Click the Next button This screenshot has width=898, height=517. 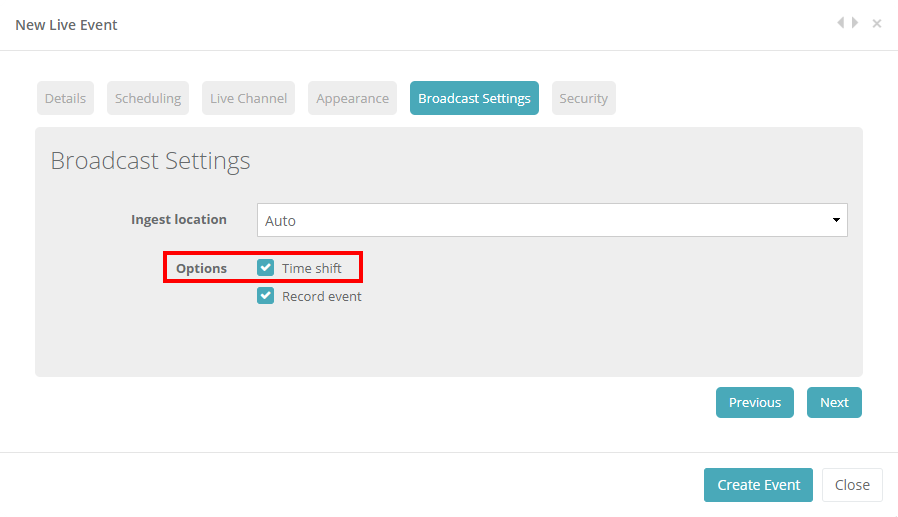(834, 402)
